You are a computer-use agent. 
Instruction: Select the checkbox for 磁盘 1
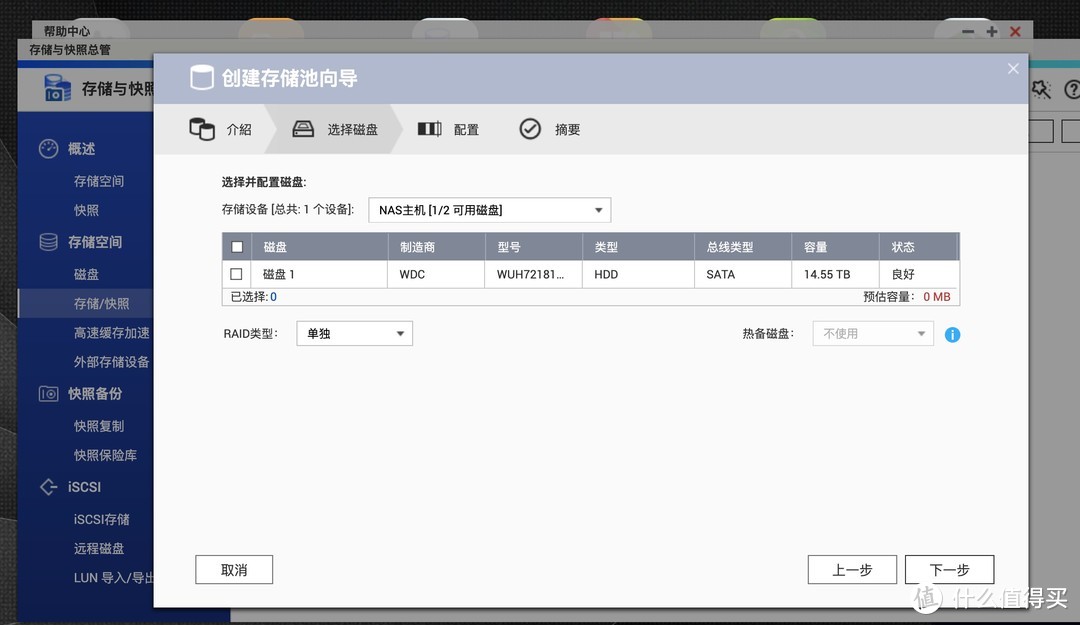point(236,273)
